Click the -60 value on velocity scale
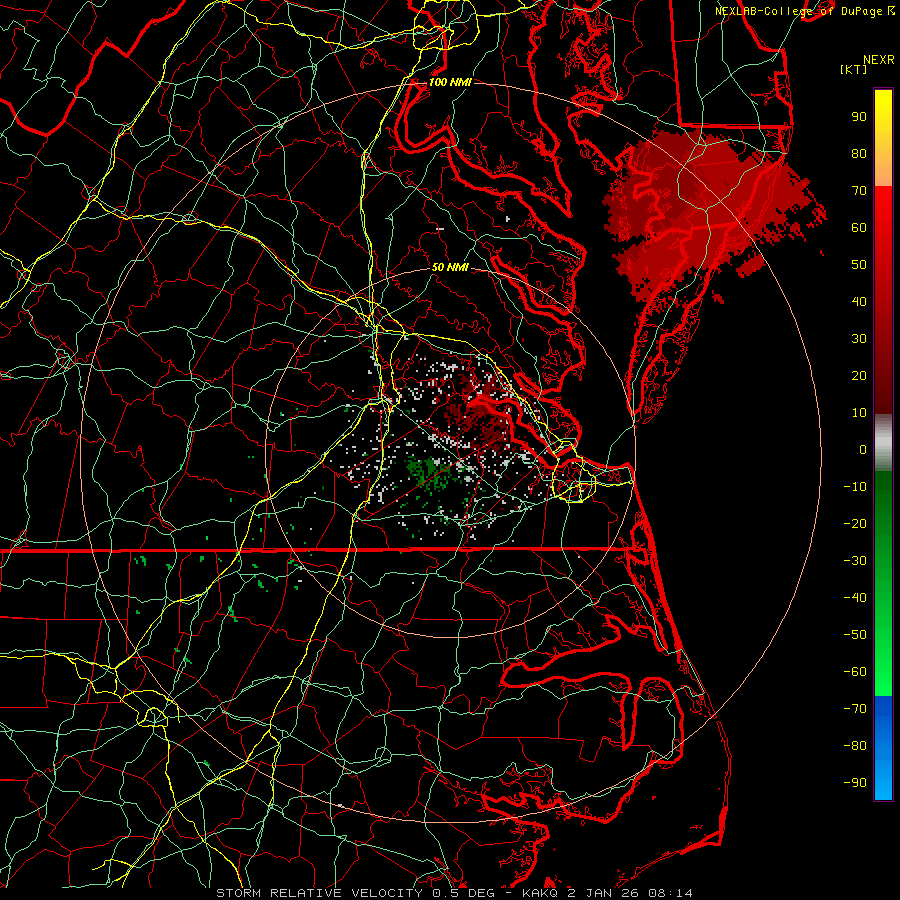 [855, 672]
